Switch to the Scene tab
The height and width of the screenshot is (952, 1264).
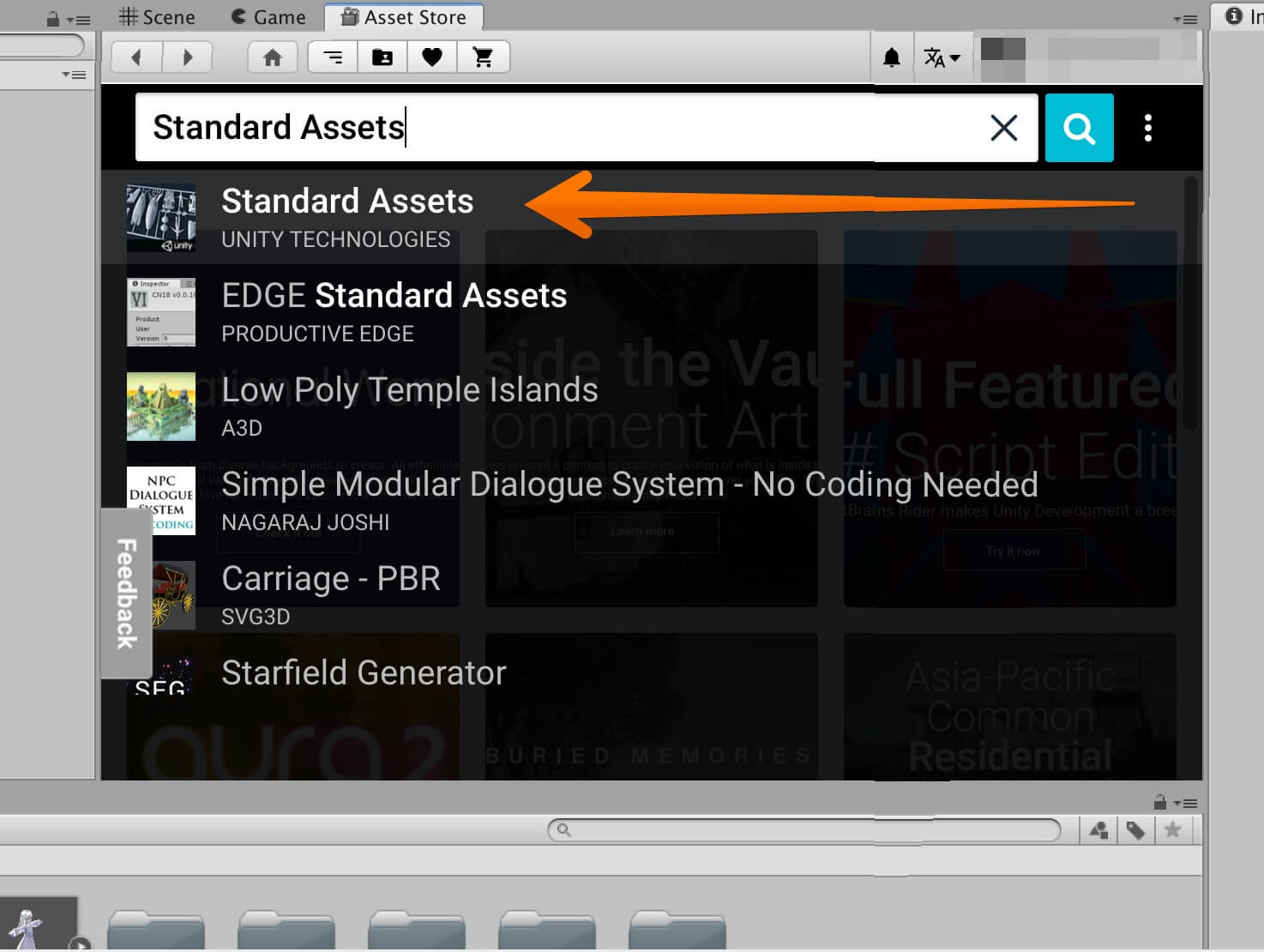(157, 17)
